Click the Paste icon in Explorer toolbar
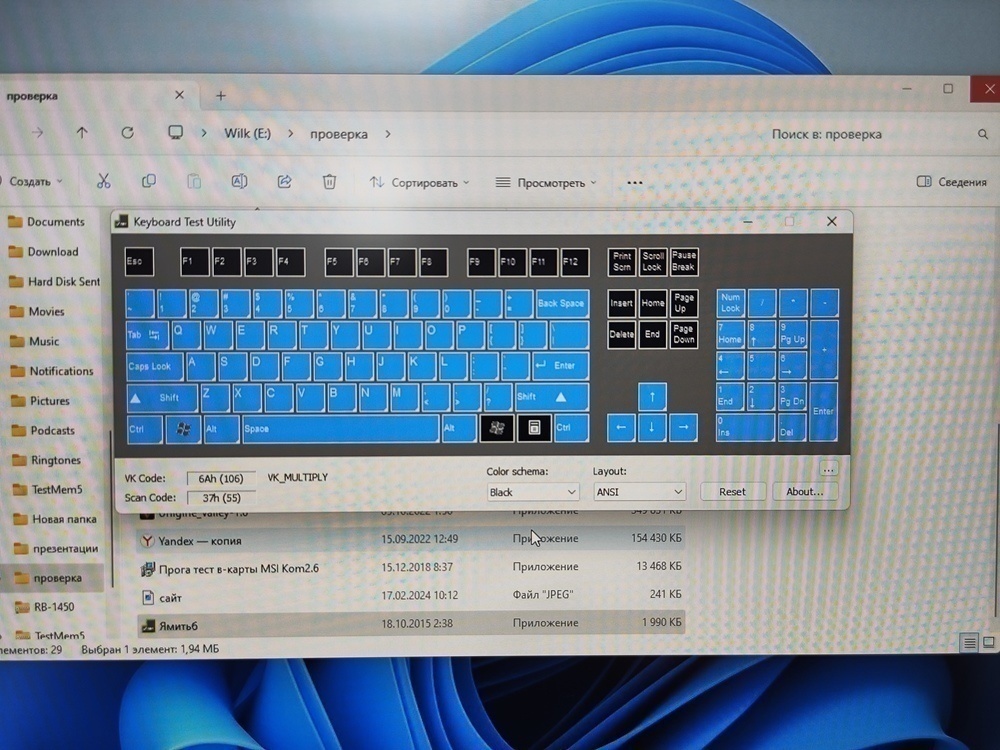Viewport: 1000px width, 750px height. 193,181
